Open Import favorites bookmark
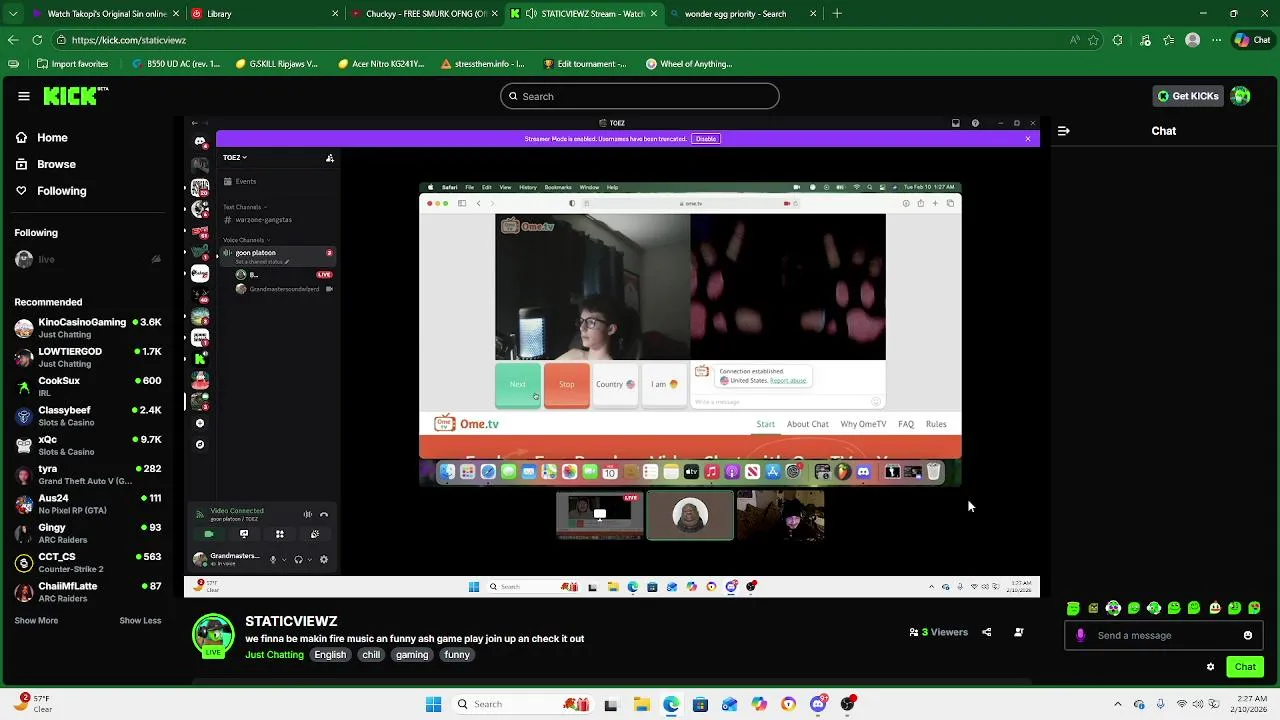1280x720 pixels. tap(72, 64)
